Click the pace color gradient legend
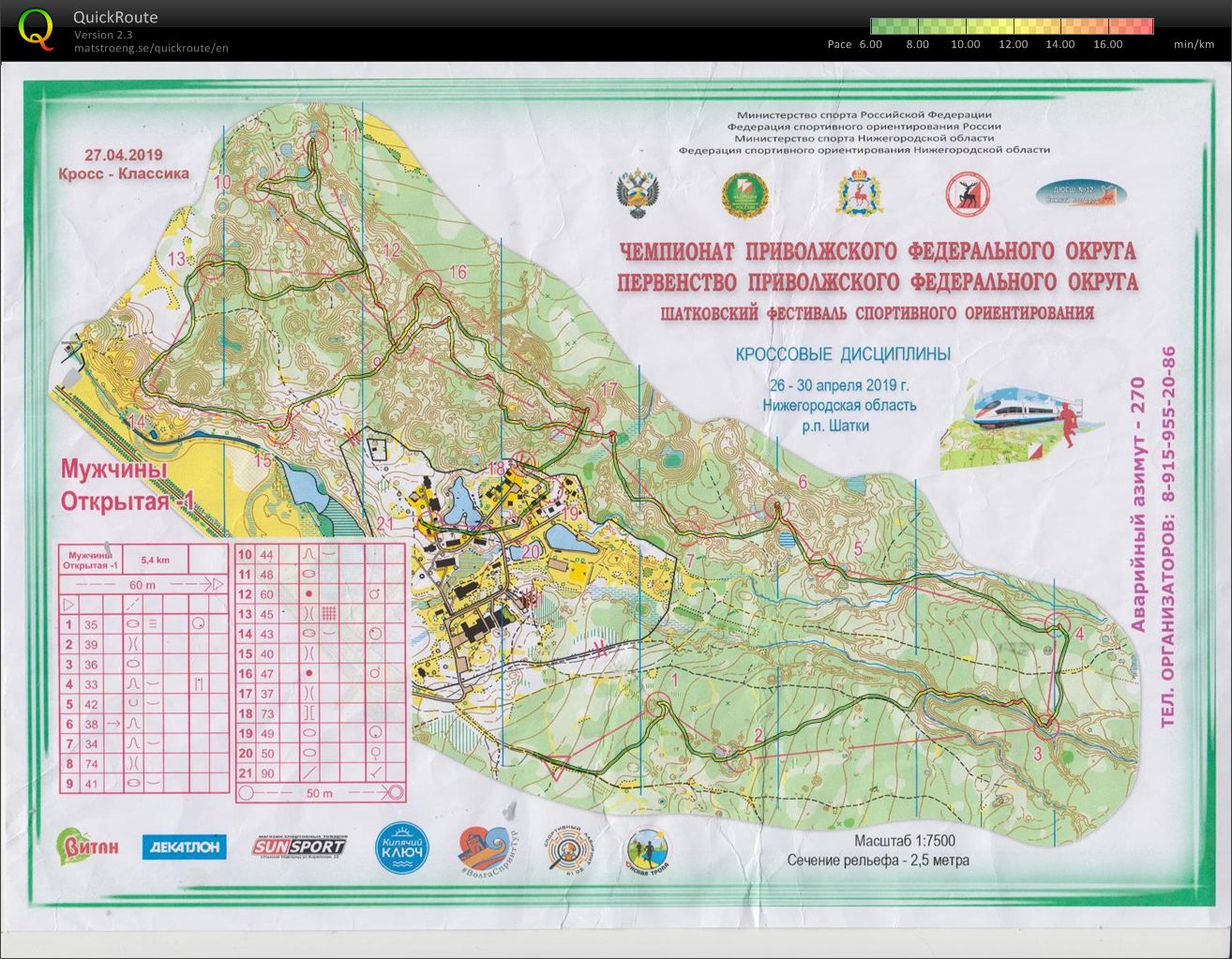The image size is (1232, 959). [1012, 26]
